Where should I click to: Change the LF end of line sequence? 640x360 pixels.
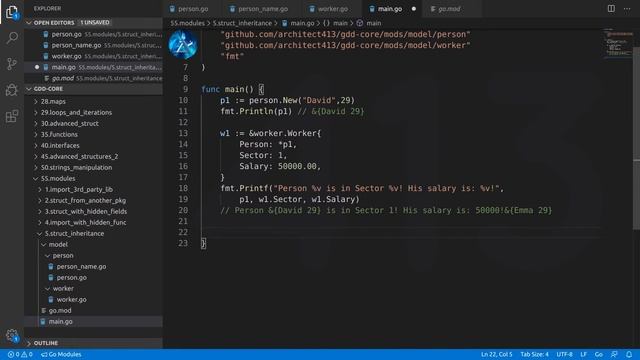coord(584,354)
